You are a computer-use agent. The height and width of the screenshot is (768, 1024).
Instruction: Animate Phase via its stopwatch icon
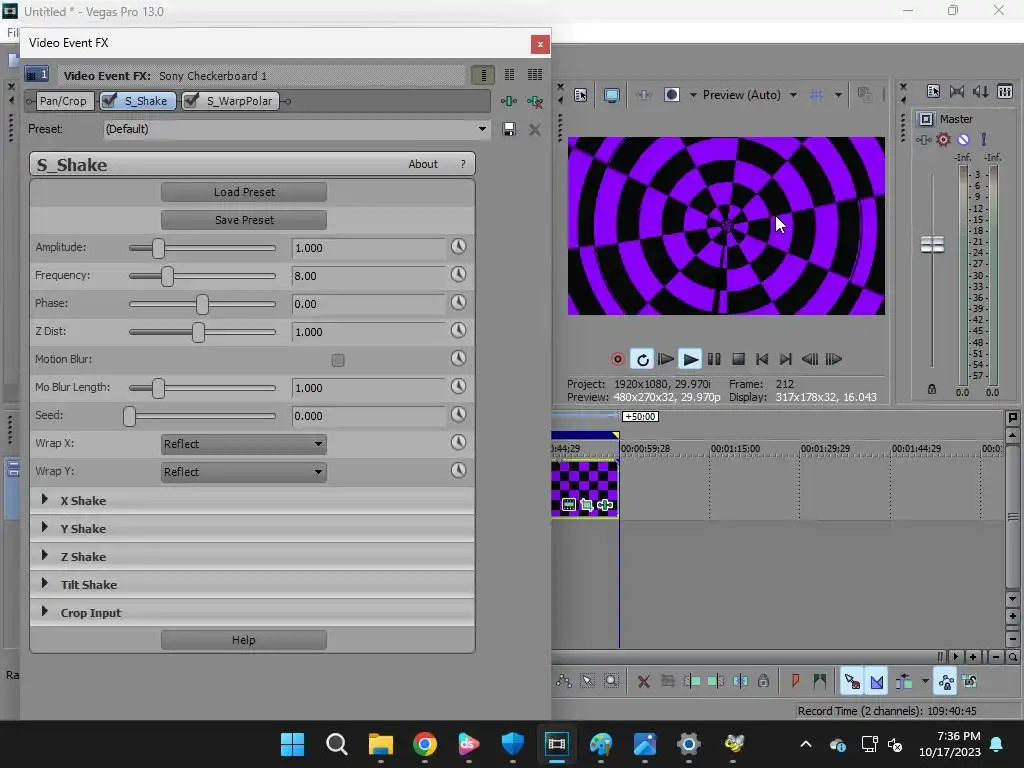point(458,302)
